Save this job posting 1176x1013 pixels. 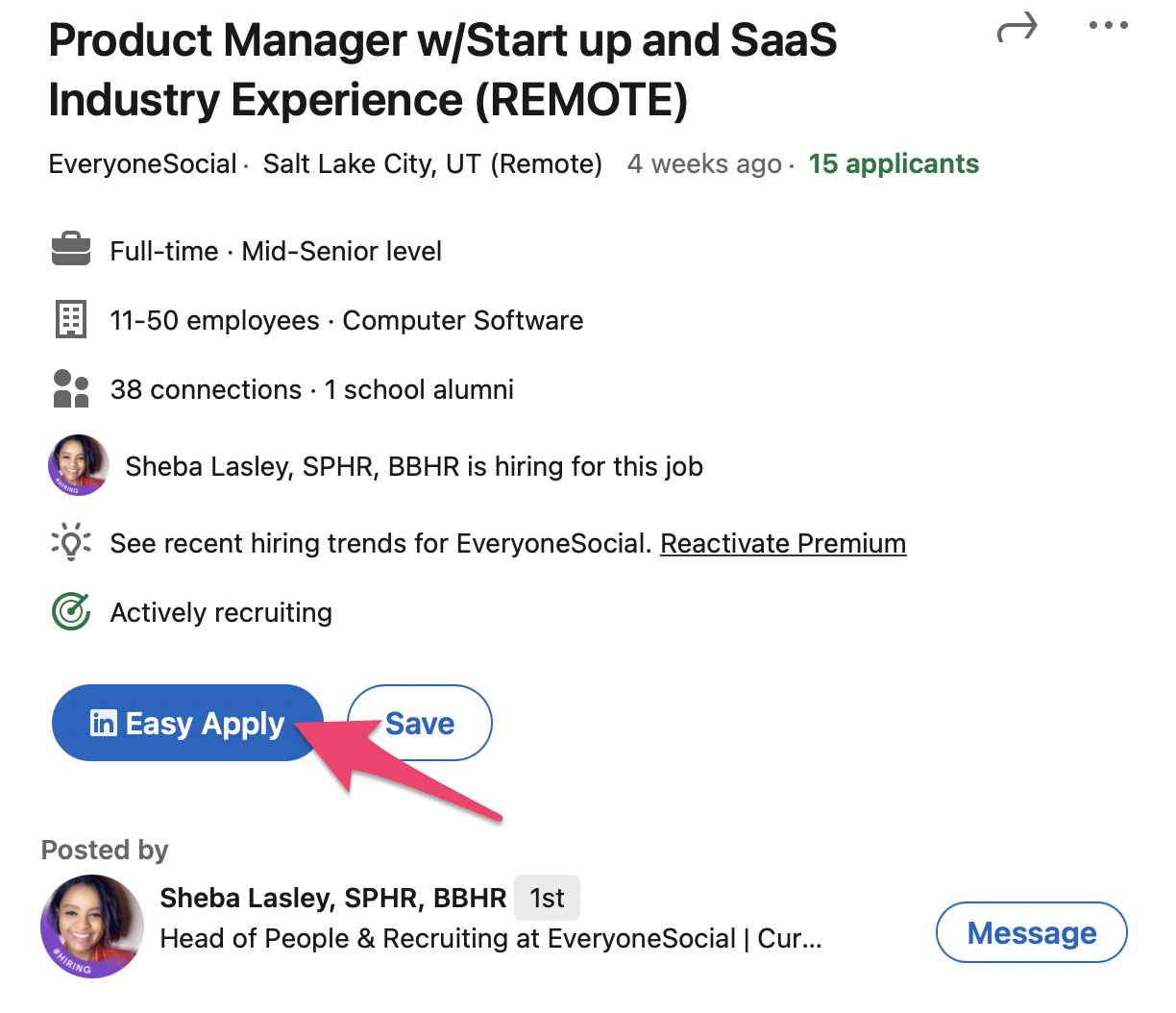420,723
